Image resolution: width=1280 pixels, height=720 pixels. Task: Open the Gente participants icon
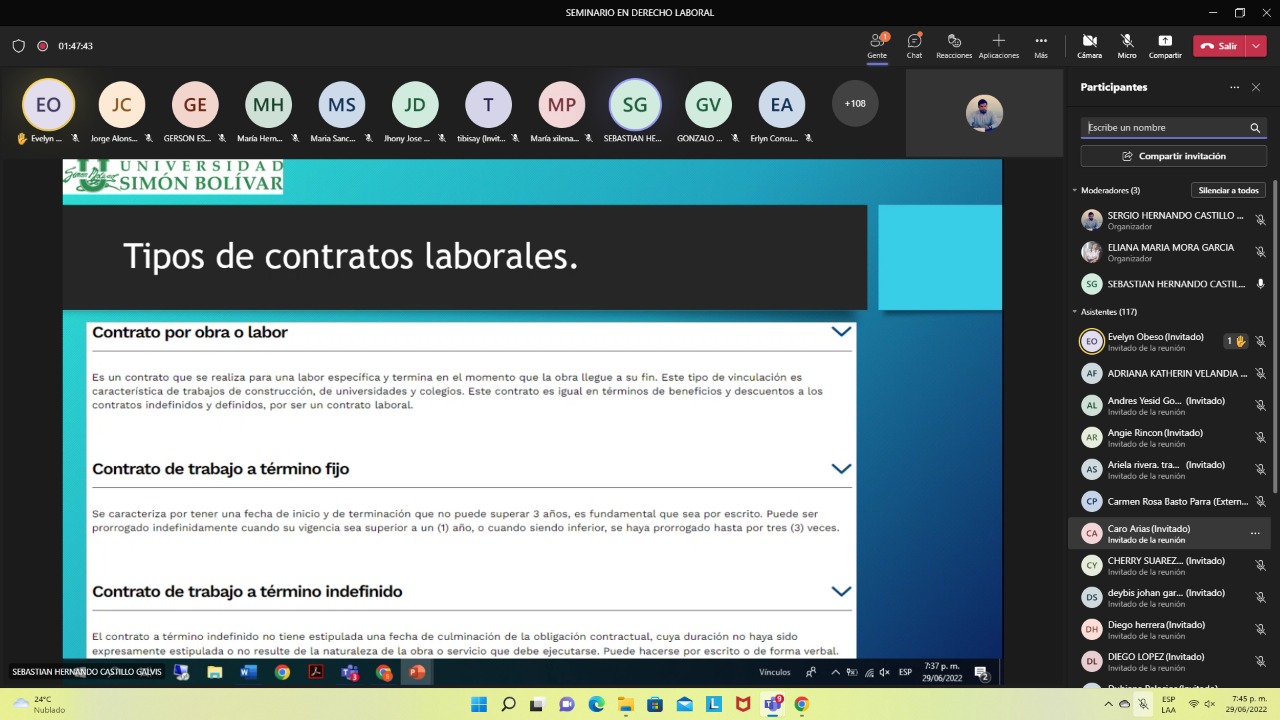point(877,41)
